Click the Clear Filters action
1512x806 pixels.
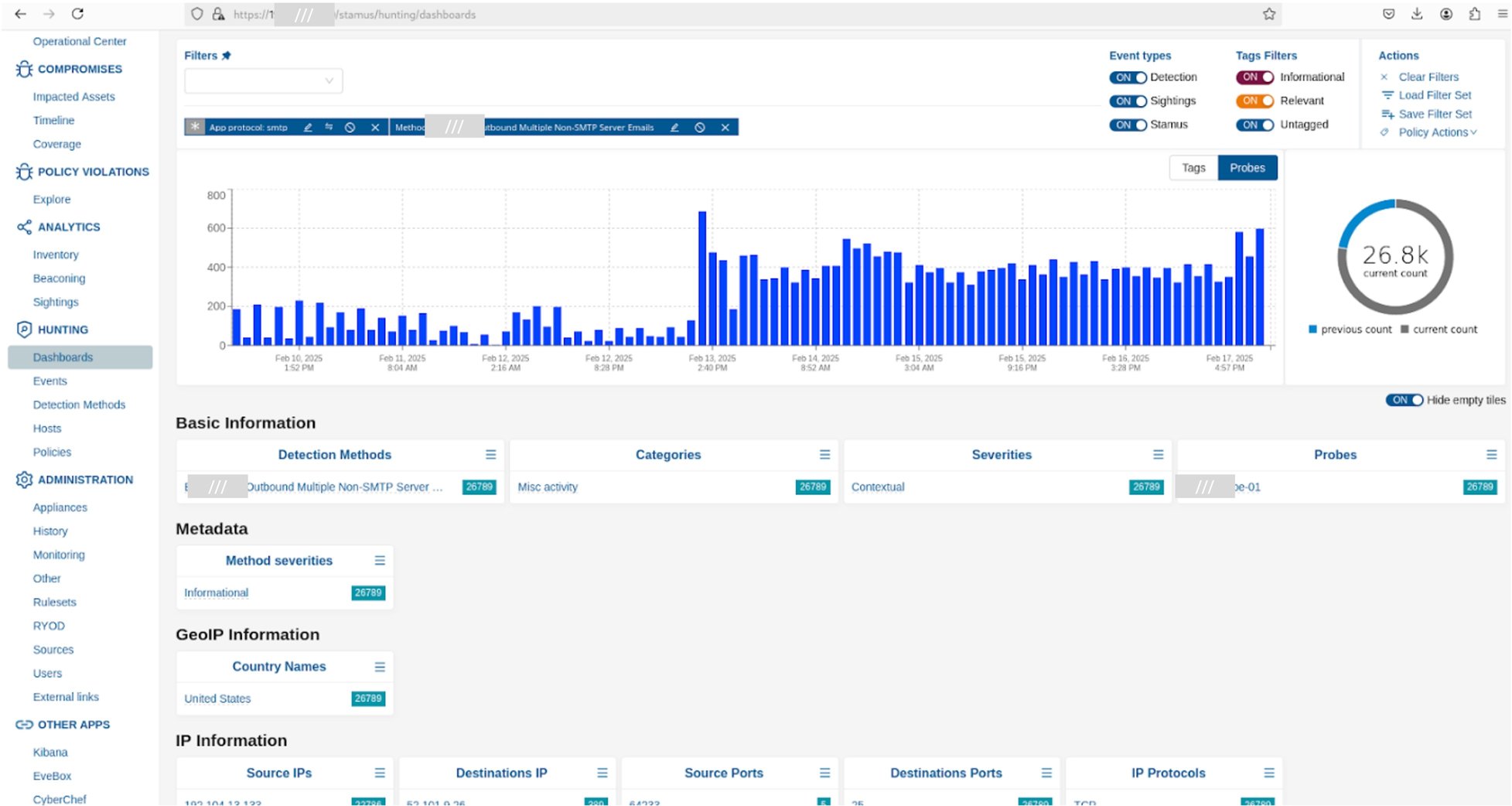tap(1428, 77)
